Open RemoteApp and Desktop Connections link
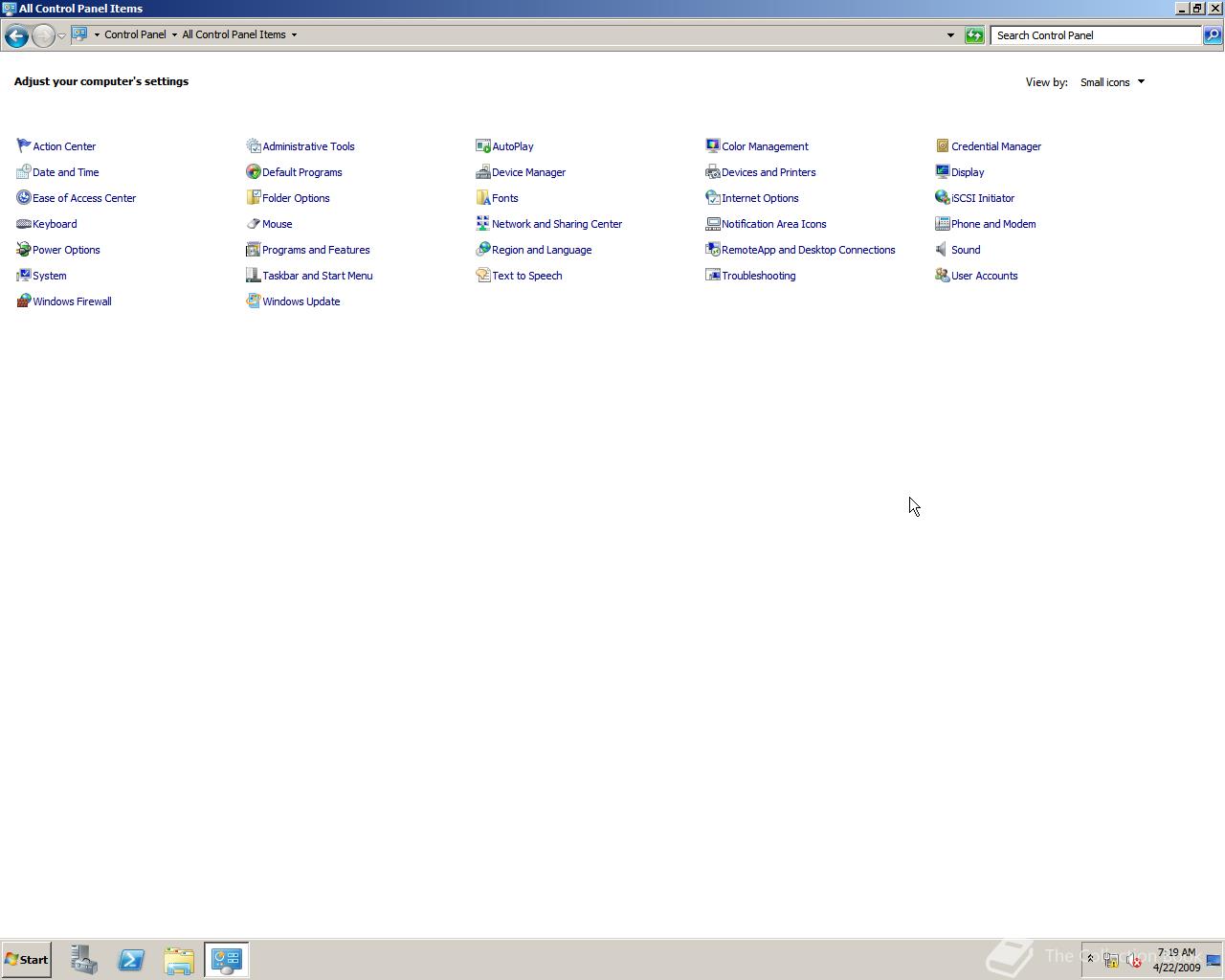 point(808,250)
